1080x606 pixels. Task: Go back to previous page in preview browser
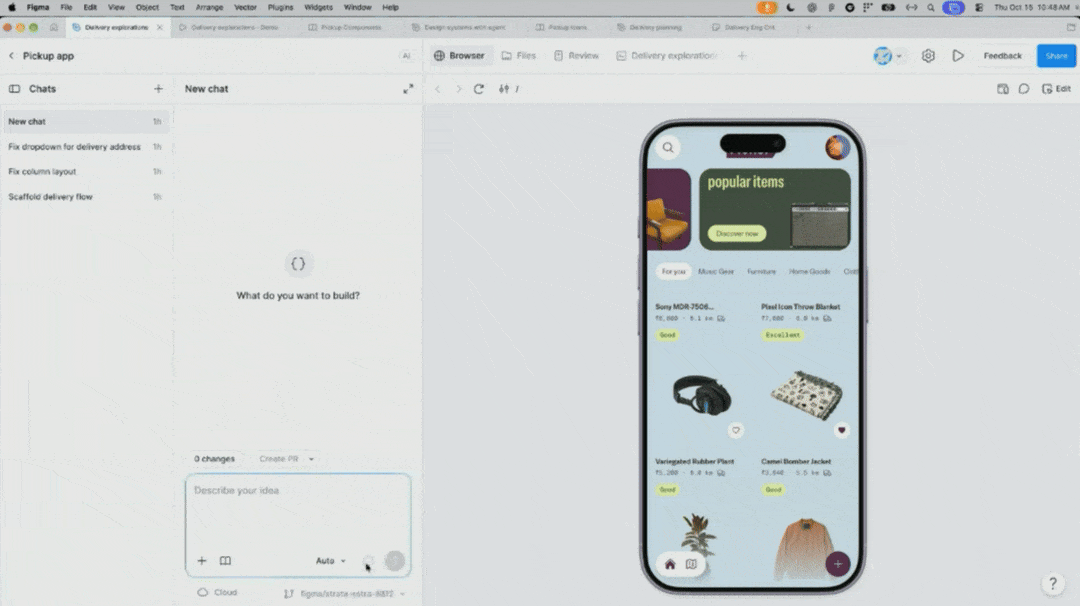(438, 89)
